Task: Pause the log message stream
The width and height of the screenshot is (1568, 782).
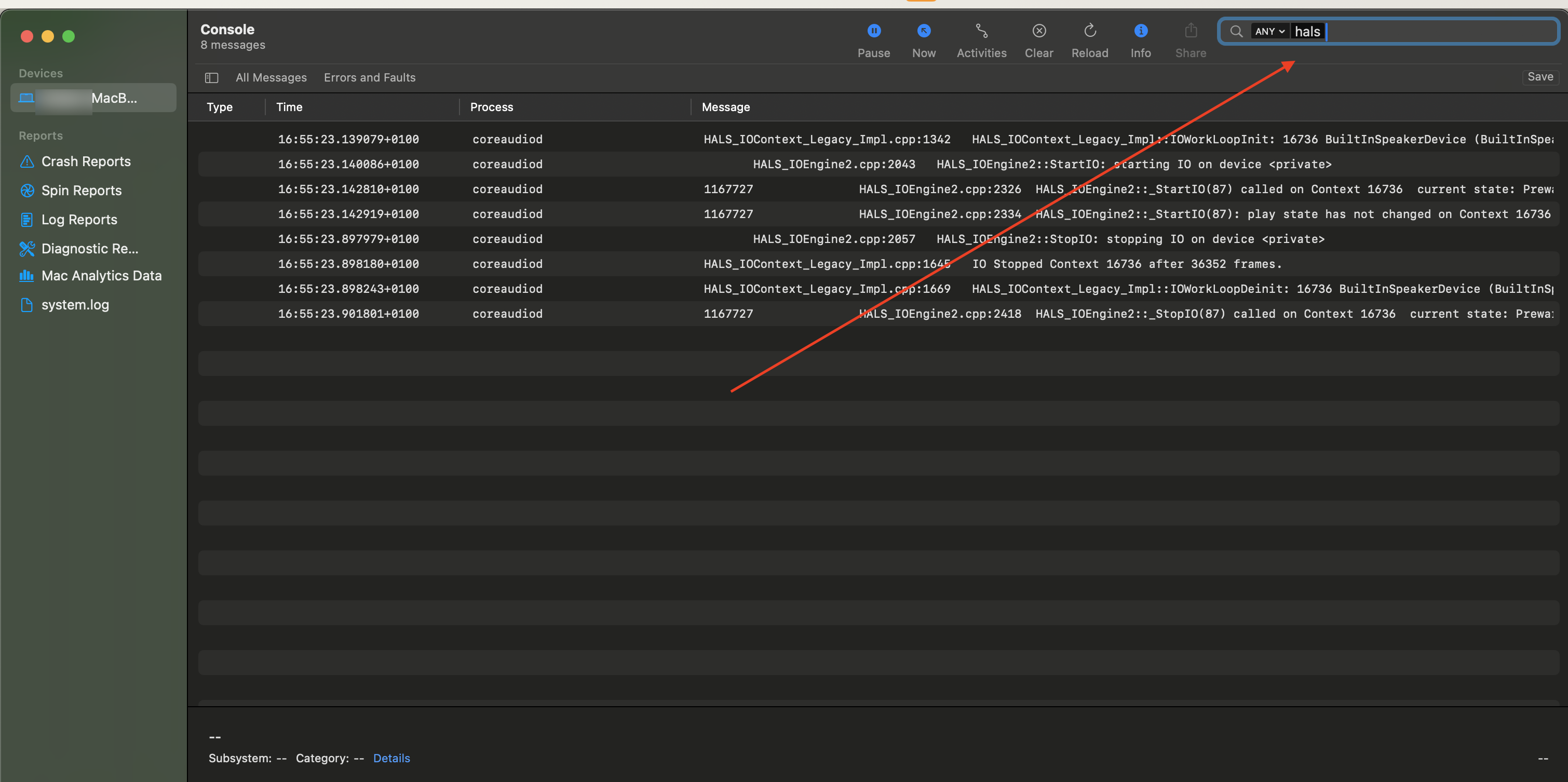Action: point(873,31)
